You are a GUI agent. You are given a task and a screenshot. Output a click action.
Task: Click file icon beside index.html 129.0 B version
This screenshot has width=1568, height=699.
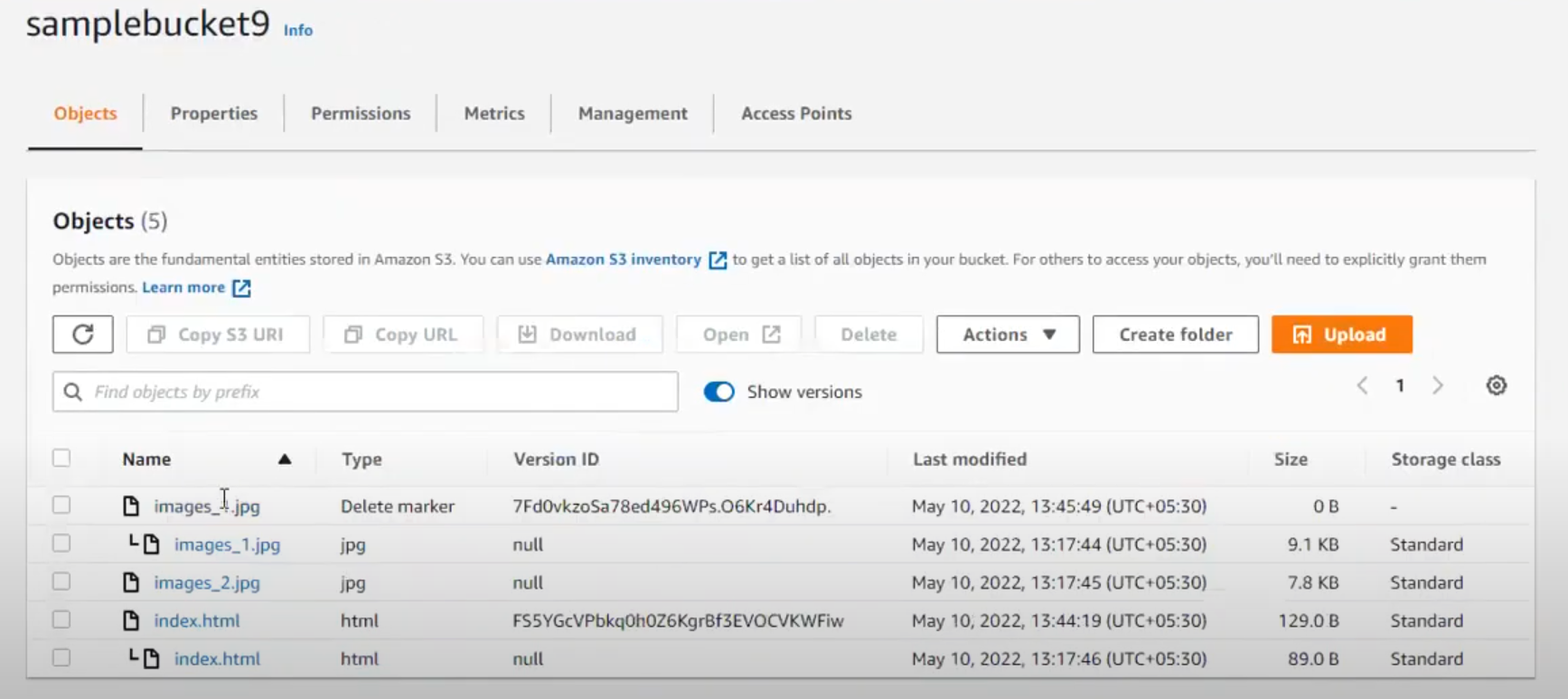pos(131,620)
